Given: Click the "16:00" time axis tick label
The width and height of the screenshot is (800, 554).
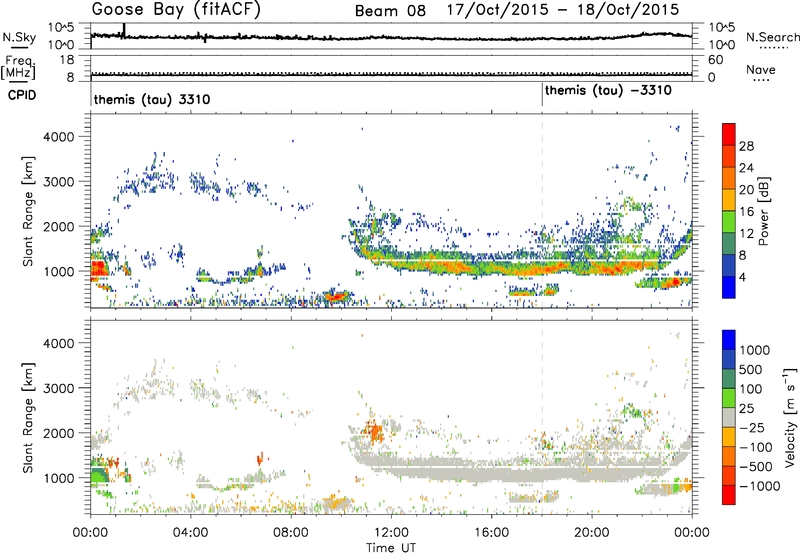Looking at the screenshot, I should click(491, 533).
